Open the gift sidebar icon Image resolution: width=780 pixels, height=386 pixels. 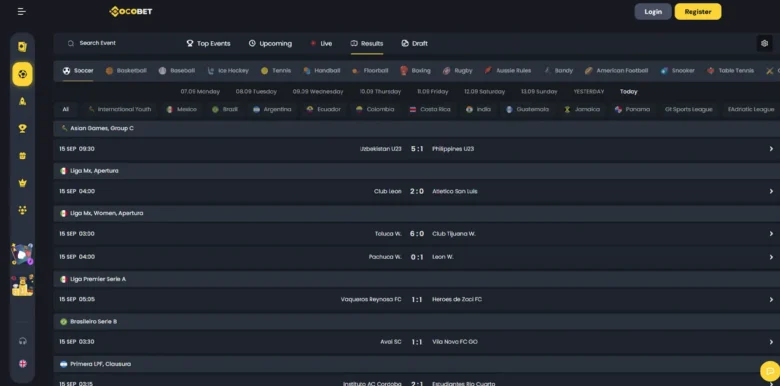(22, 156)
